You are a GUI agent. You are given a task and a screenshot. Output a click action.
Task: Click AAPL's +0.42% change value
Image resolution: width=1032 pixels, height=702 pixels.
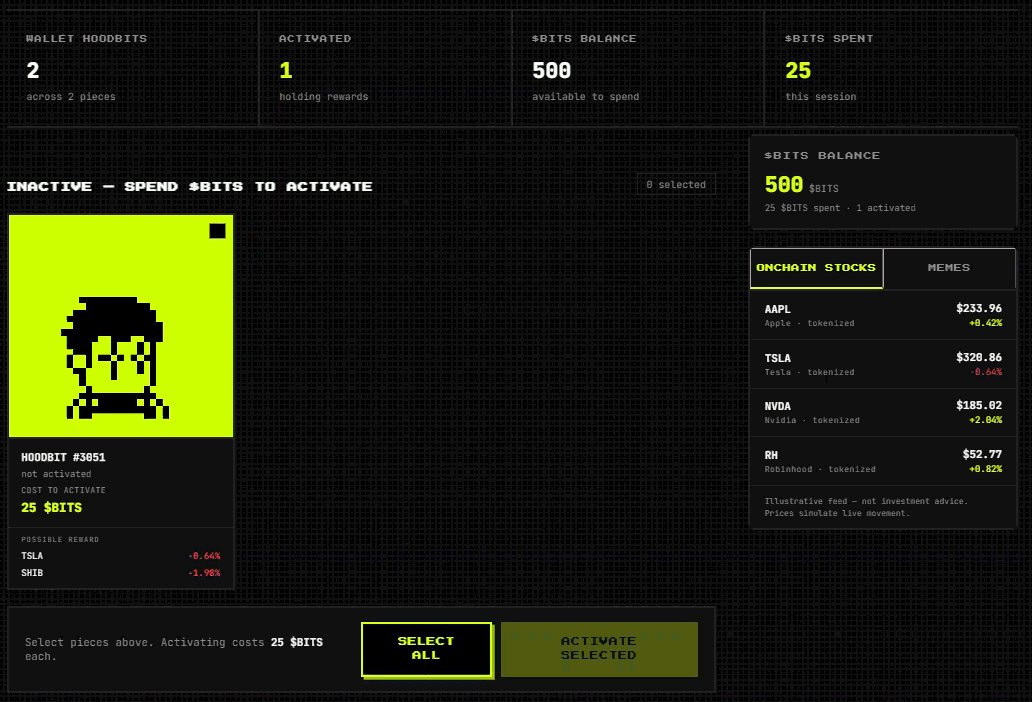[x=986, y=323]
